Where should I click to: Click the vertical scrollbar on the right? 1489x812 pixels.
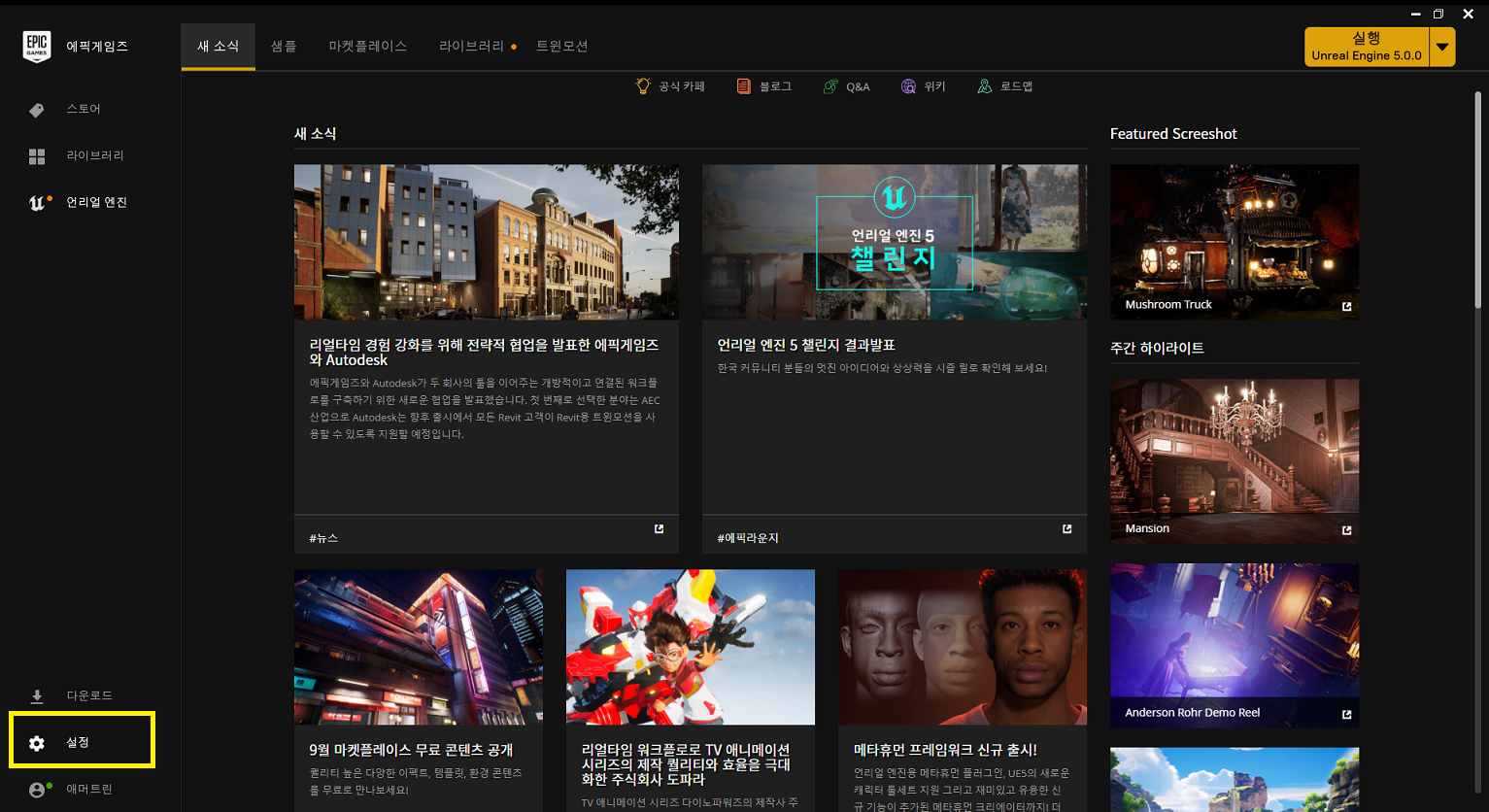[x=1478, y=199]
